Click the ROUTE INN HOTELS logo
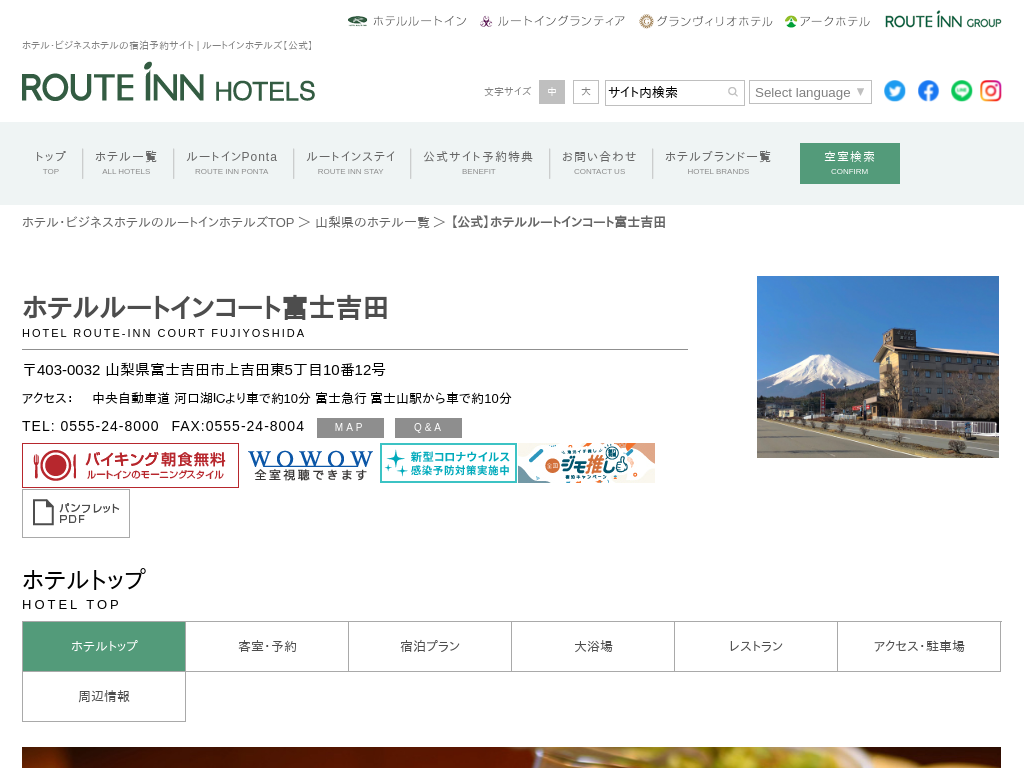Viewport: 1024px width, 768px height. click(x=168, y=83)
